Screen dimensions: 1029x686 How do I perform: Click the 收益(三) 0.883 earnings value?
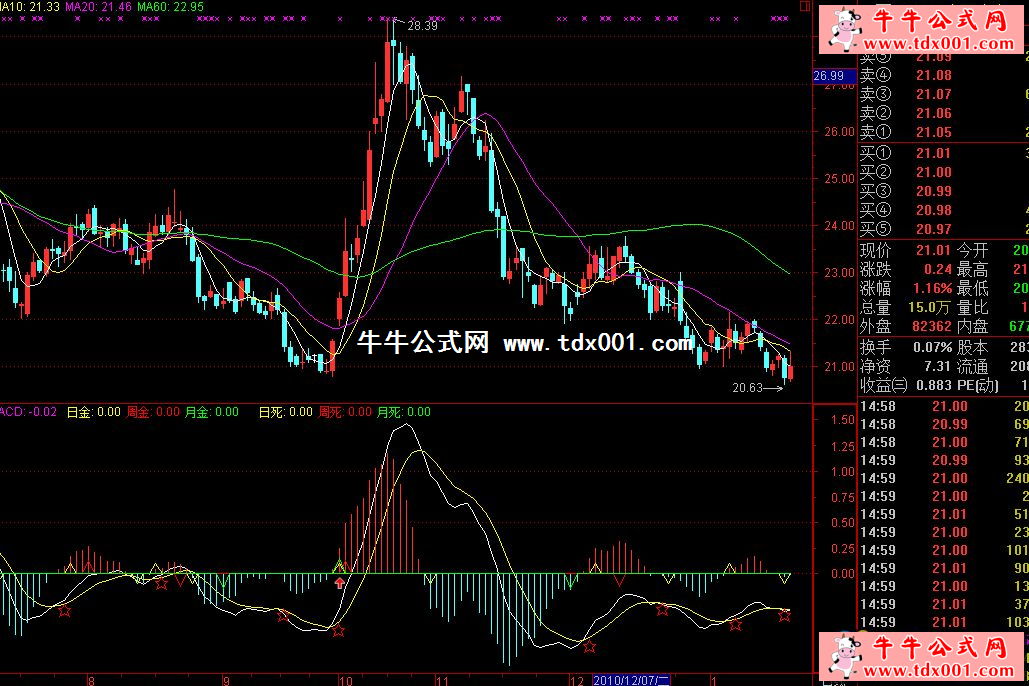pyautogui.click(x=933, y=385)
